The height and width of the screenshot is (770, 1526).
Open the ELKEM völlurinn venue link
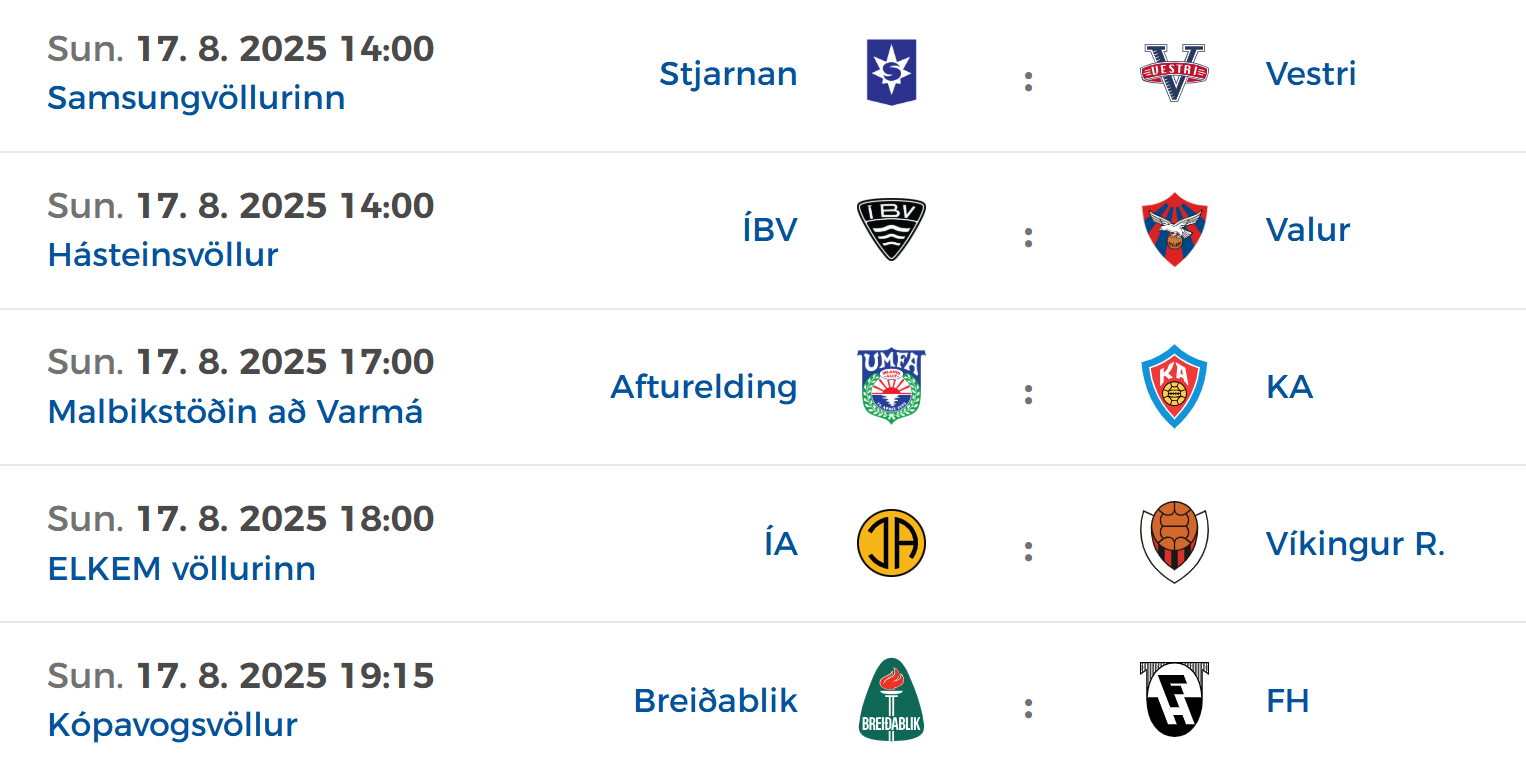click(x=182, y=568)
